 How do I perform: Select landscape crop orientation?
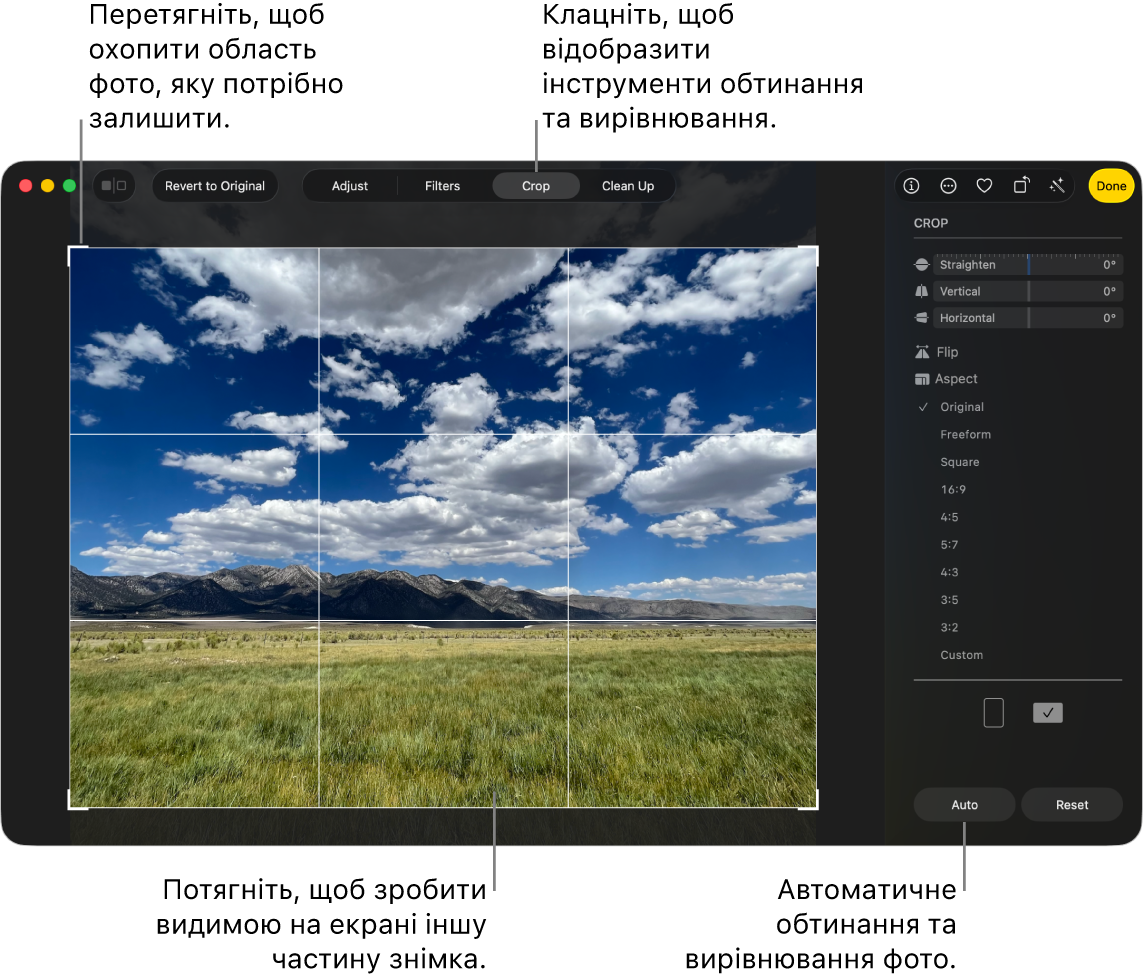point(1047,713)
